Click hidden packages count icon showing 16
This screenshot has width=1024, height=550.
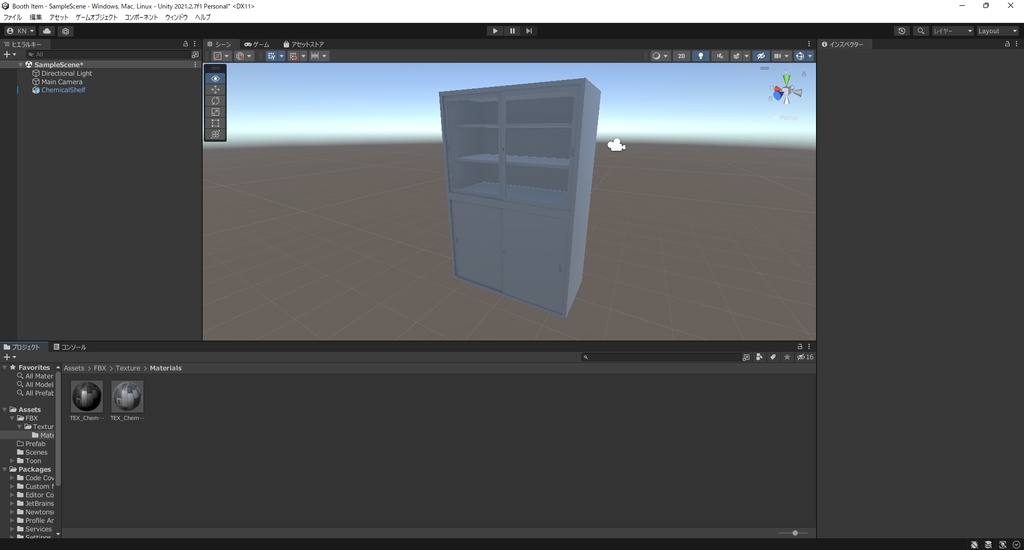[x=805, y=357]
